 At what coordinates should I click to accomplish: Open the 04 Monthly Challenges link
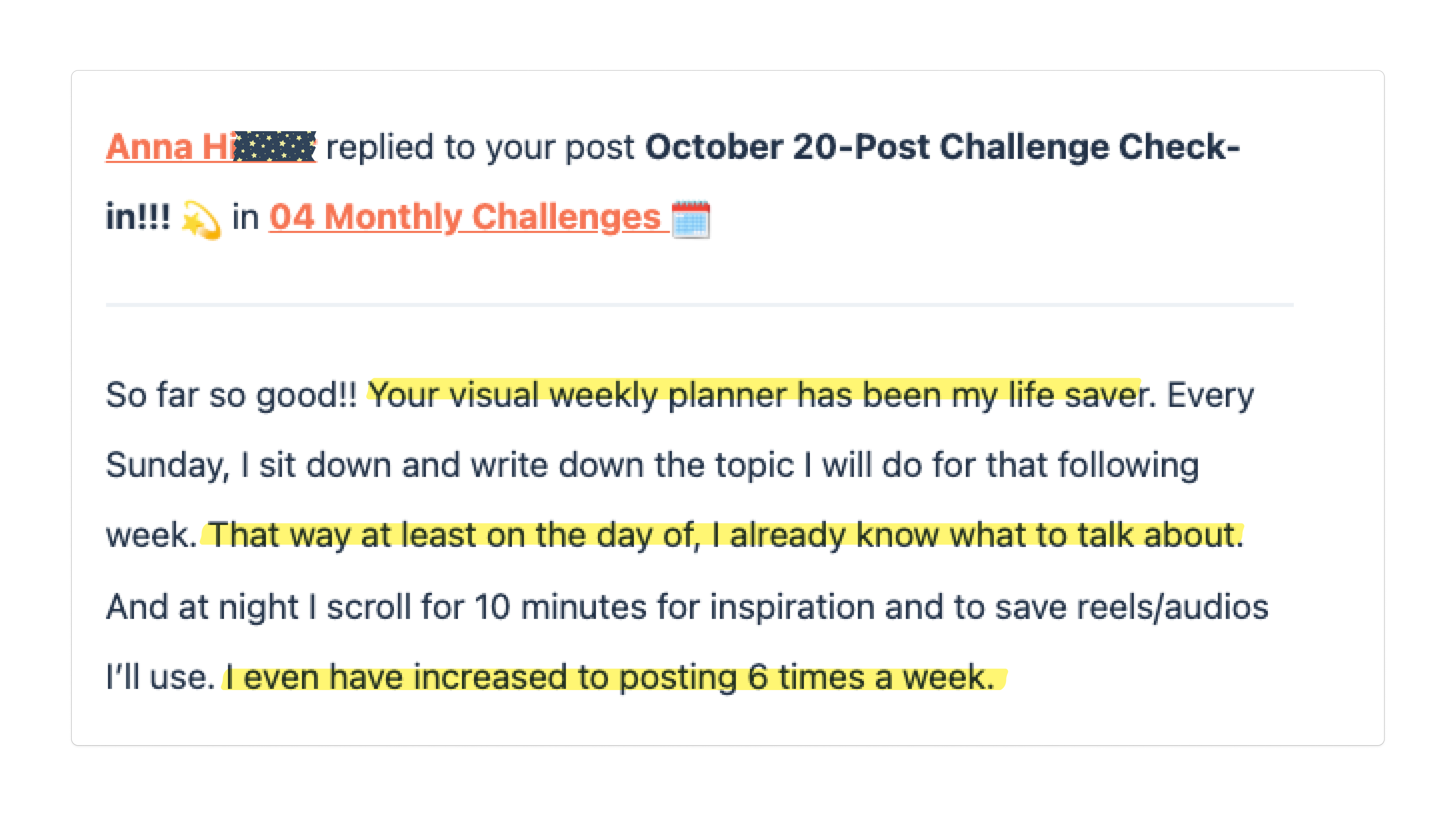click(465, 218)
